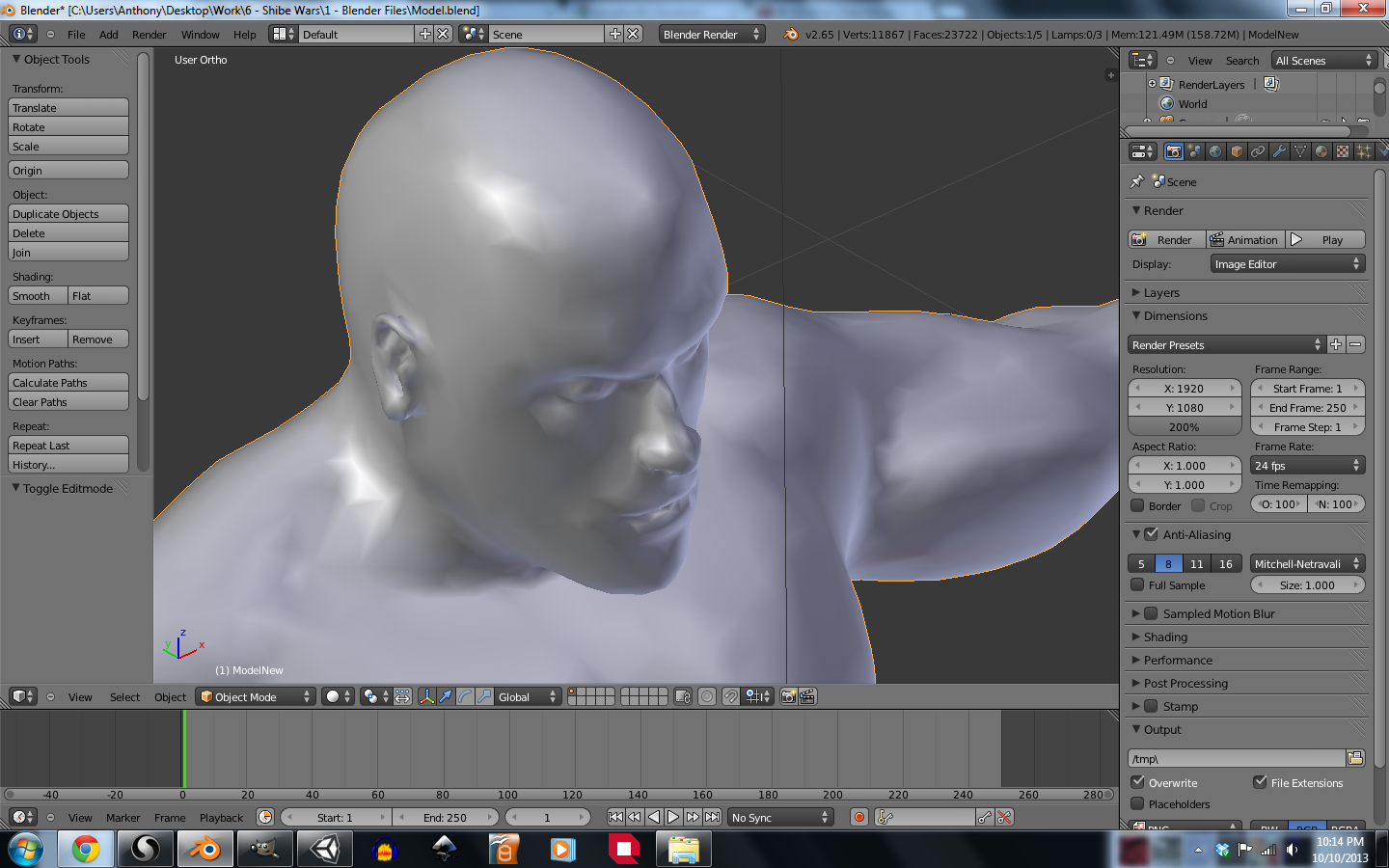Open the World properties tab globe icon
The width and height of the screenshot is (1389, 868).
1215,151
